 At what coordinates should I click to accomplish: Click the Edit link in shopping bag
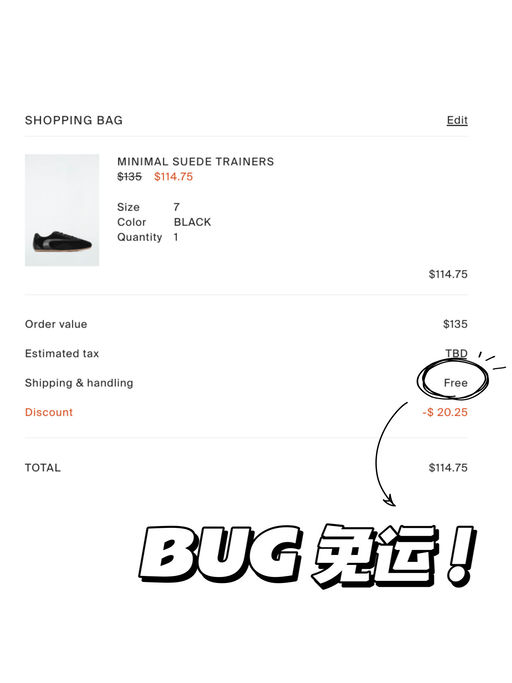(457, 120)
